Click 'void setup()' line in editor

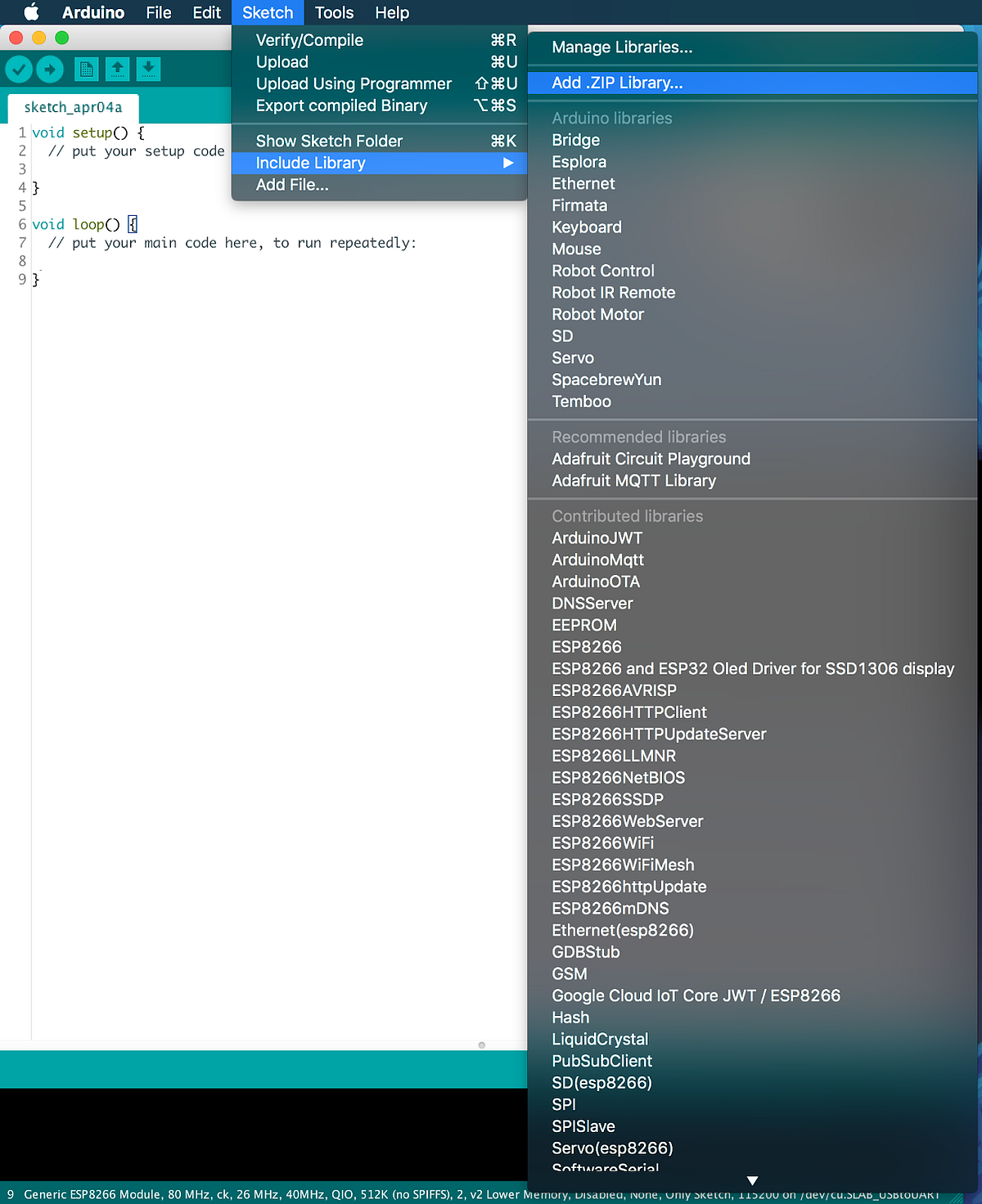pos(88,133)
